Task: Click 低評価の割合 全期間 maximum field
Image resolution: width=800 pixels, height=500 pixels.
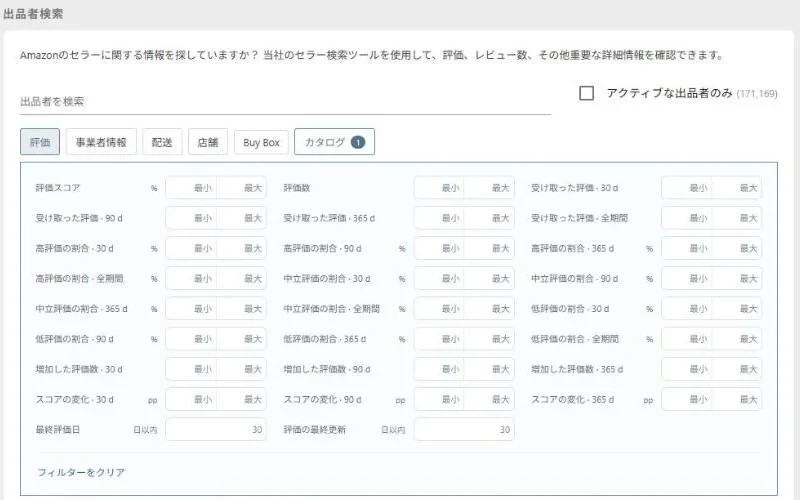Action: tap(737, 339)
